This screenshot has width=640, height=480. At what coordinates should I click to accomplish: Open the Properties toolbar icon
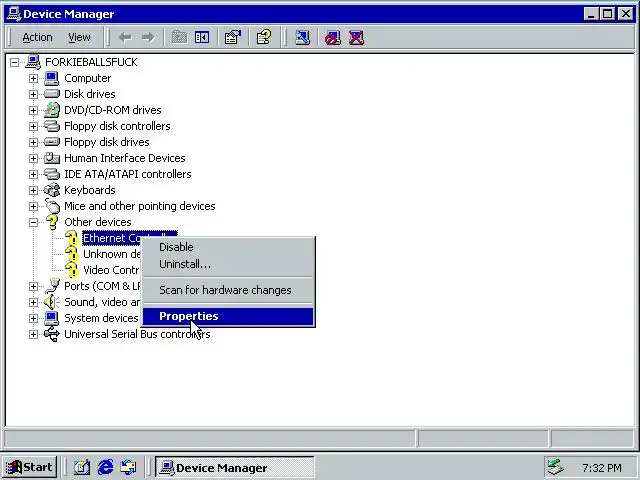pos(233,38)
